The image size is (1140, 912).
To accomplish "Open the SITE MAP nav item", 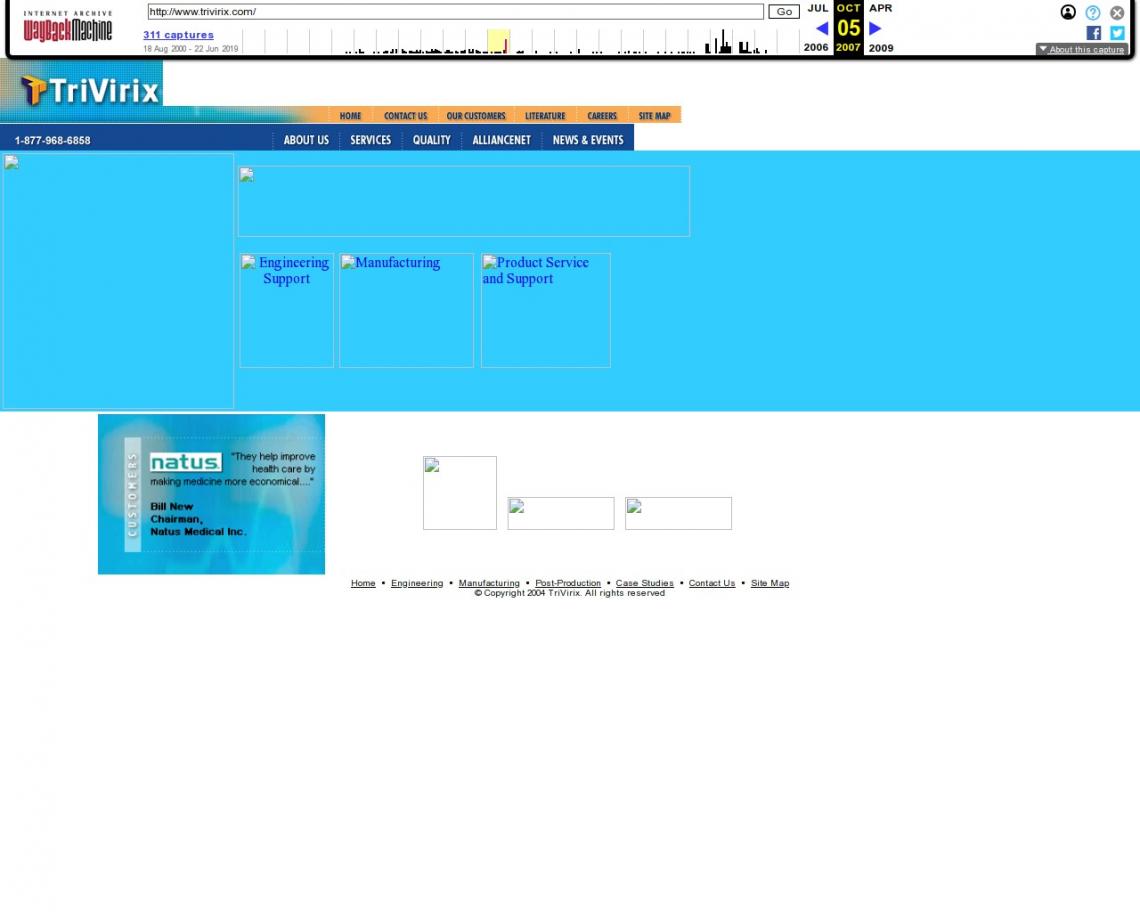I will 654,116.
